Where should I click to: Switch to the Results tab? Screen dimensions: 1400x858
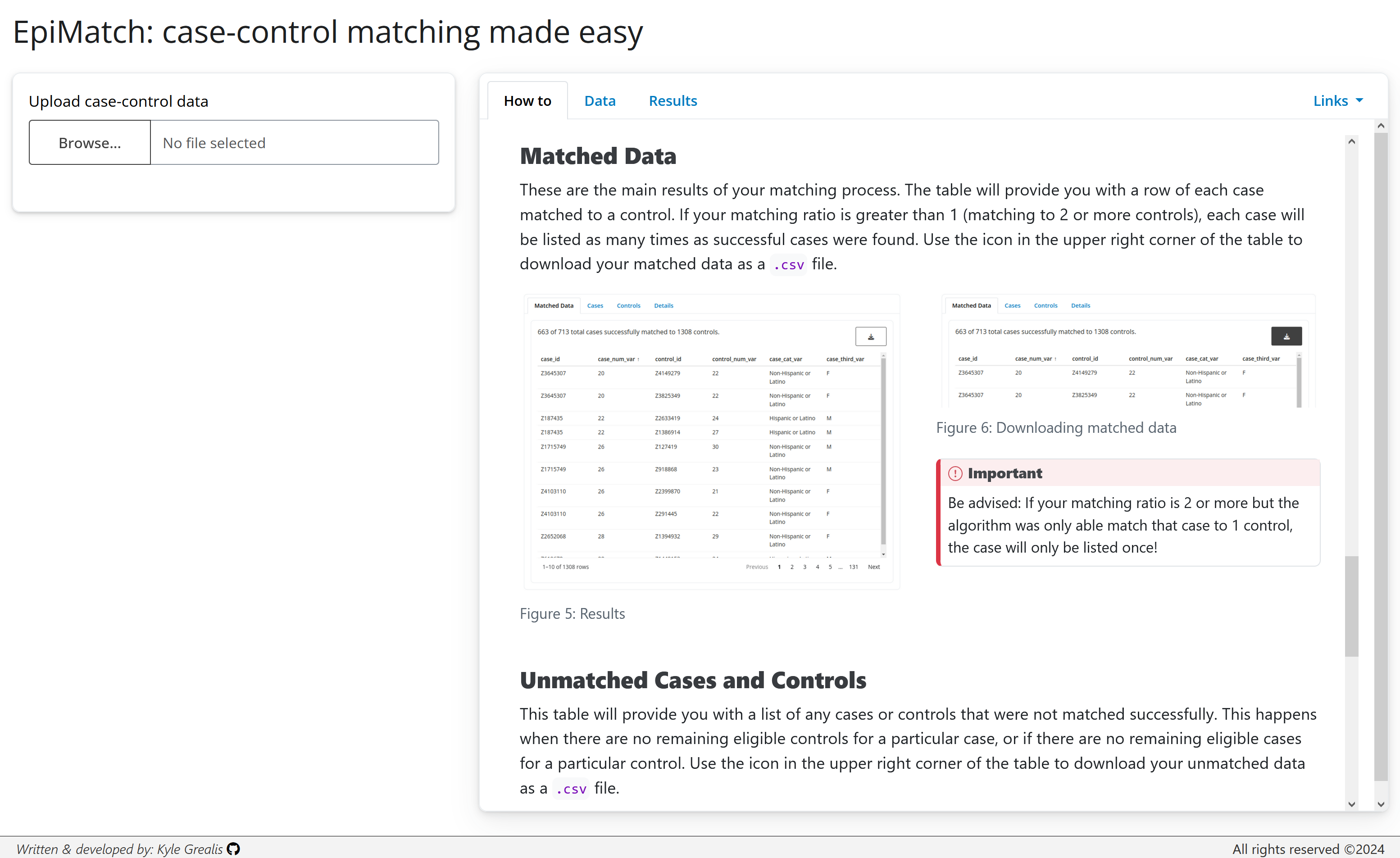point(673,100)
